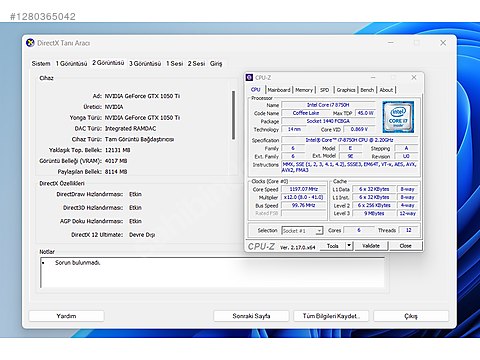
Task: Click the Notlar text box
Action: click(x=212, y=272)
